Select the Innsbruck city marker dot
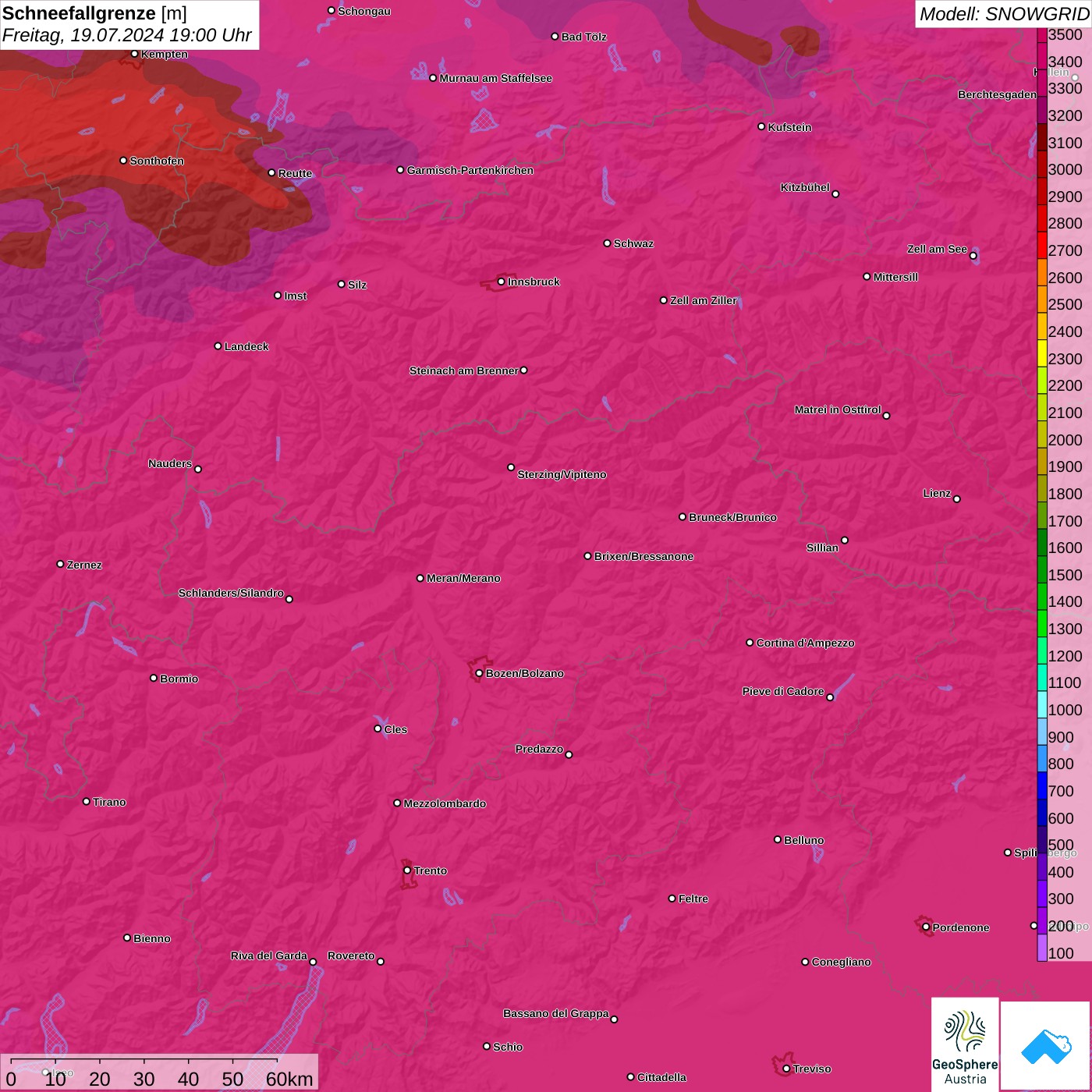Viewport: 1092px width, 1092px height. pos(501,282)
